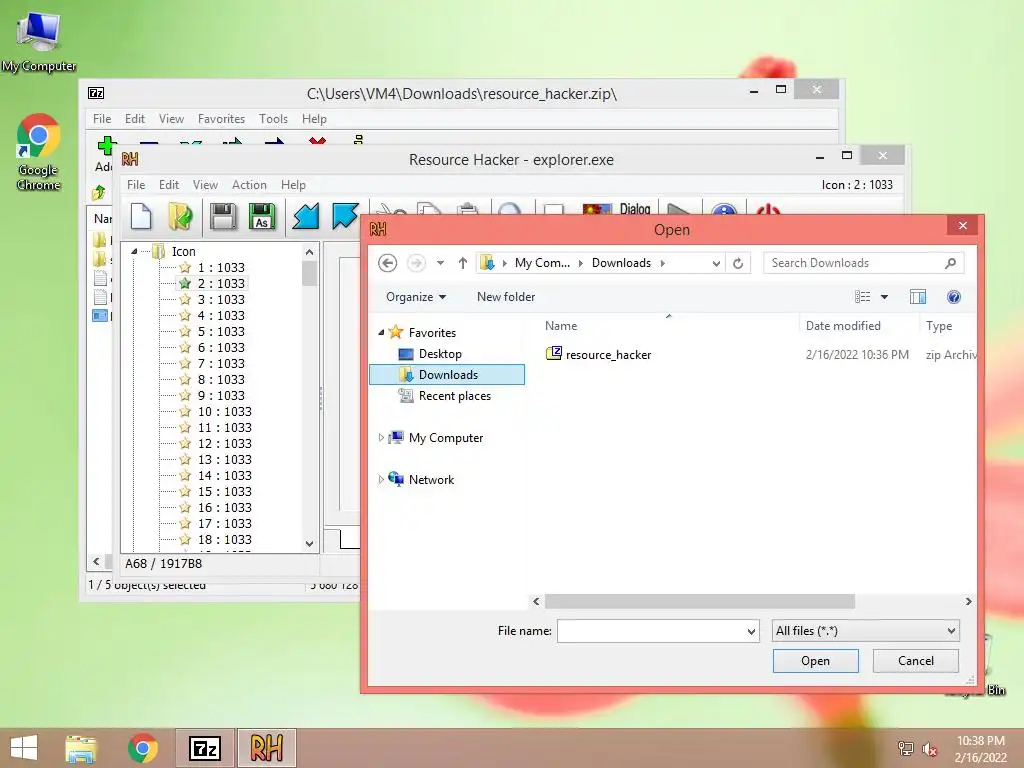Screen dimensions: 1024x768
Task: Expand Network in navigation pane
Action: point(381,479)
